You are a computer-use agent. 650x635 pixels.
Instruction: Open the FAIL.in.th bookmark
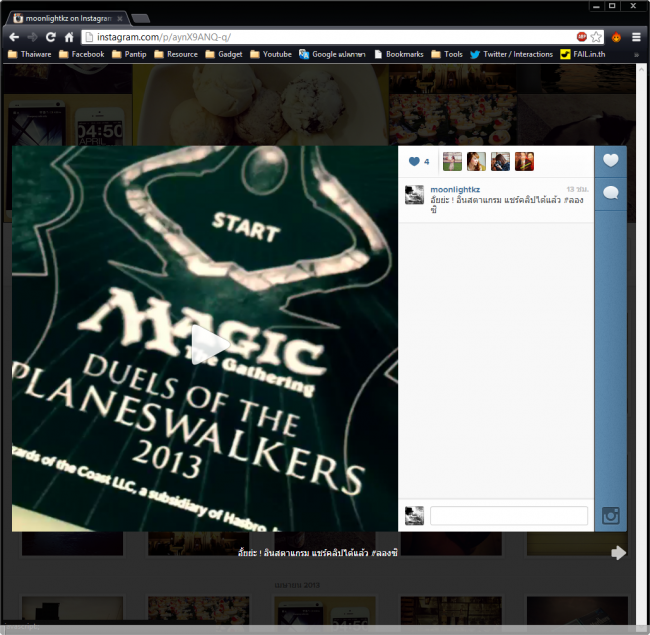coord(582,54)
